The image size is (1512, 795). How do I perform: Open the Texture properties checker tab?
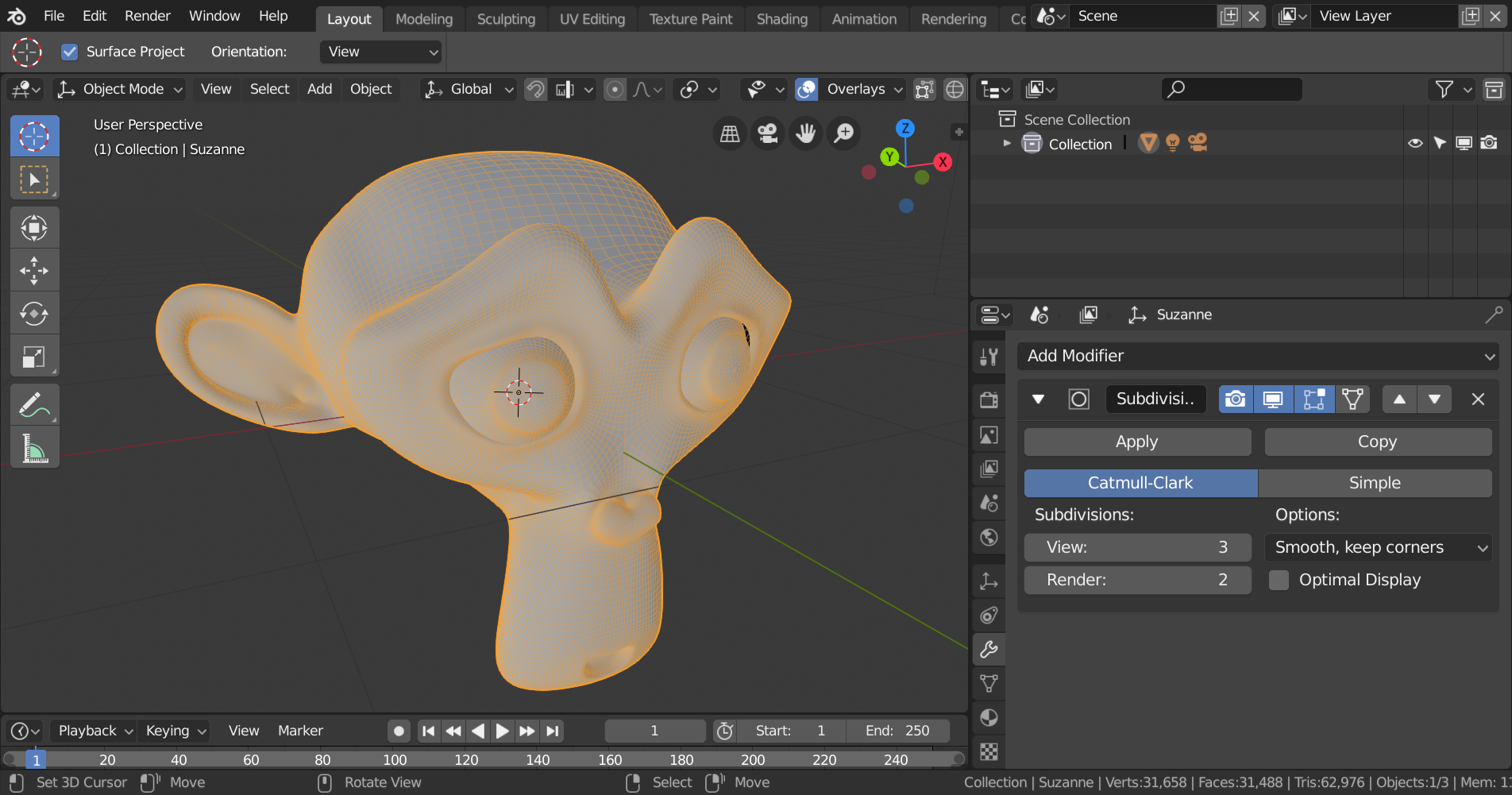coord(989,751)
